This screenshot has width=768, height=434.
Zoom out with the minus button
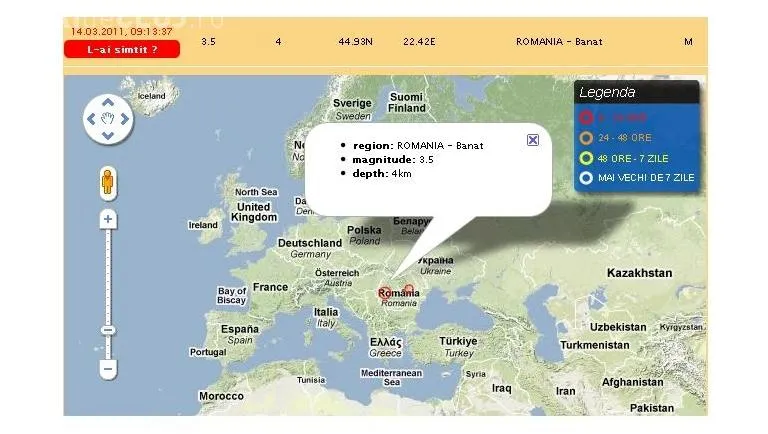tap(108, 369)
